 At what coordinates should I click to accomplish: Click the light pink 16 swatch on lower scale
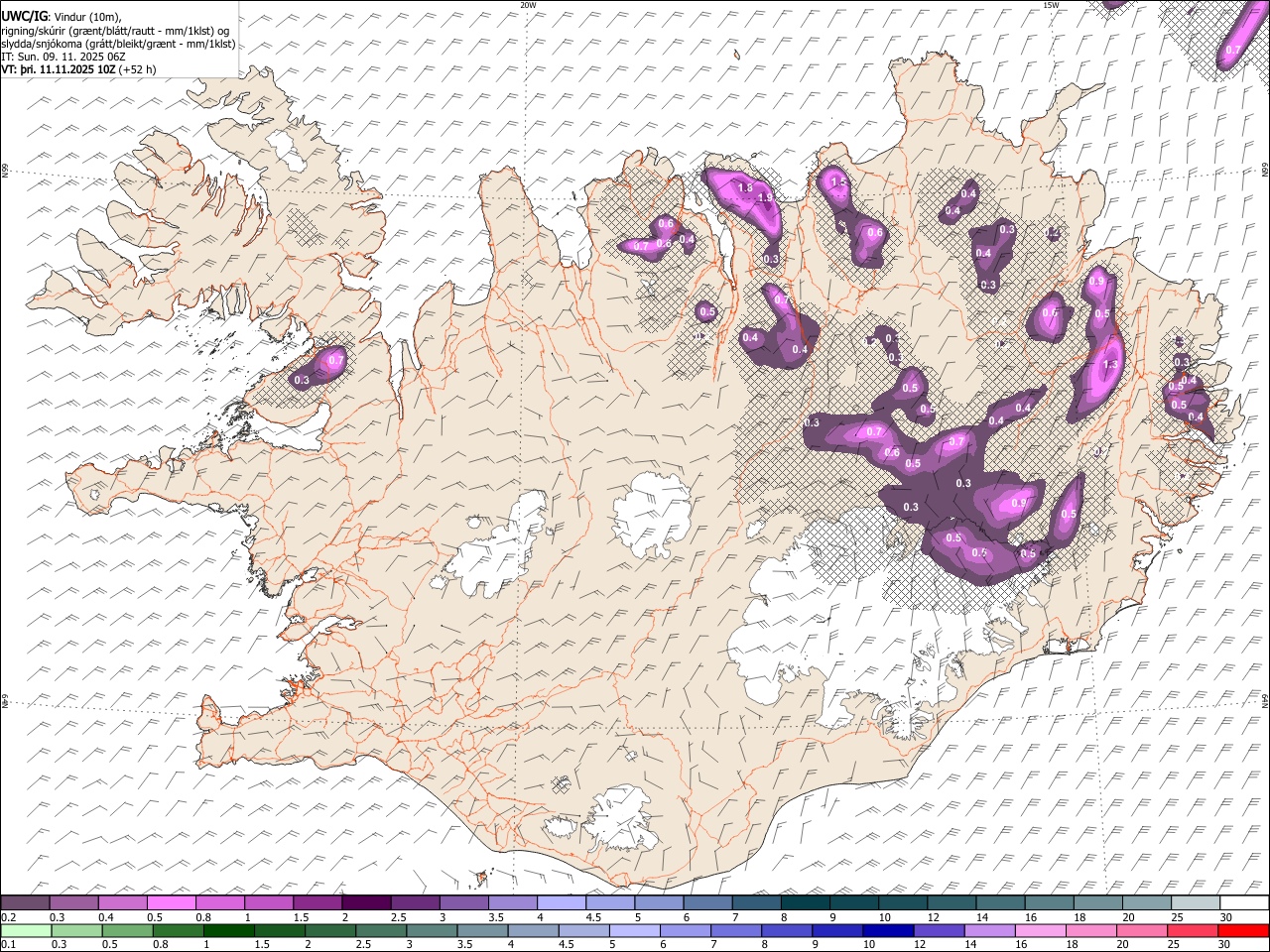[1041, 930]
